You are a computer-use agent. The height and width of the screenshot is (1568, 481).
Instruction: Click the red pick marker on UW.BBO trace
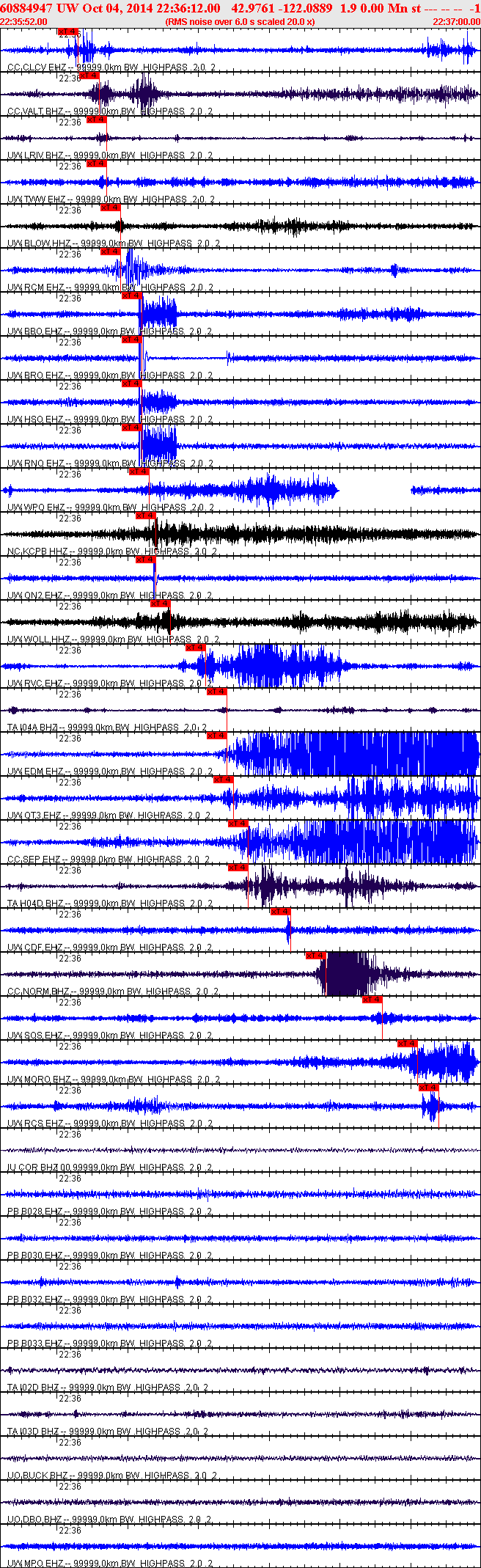(x=131, y=296)
